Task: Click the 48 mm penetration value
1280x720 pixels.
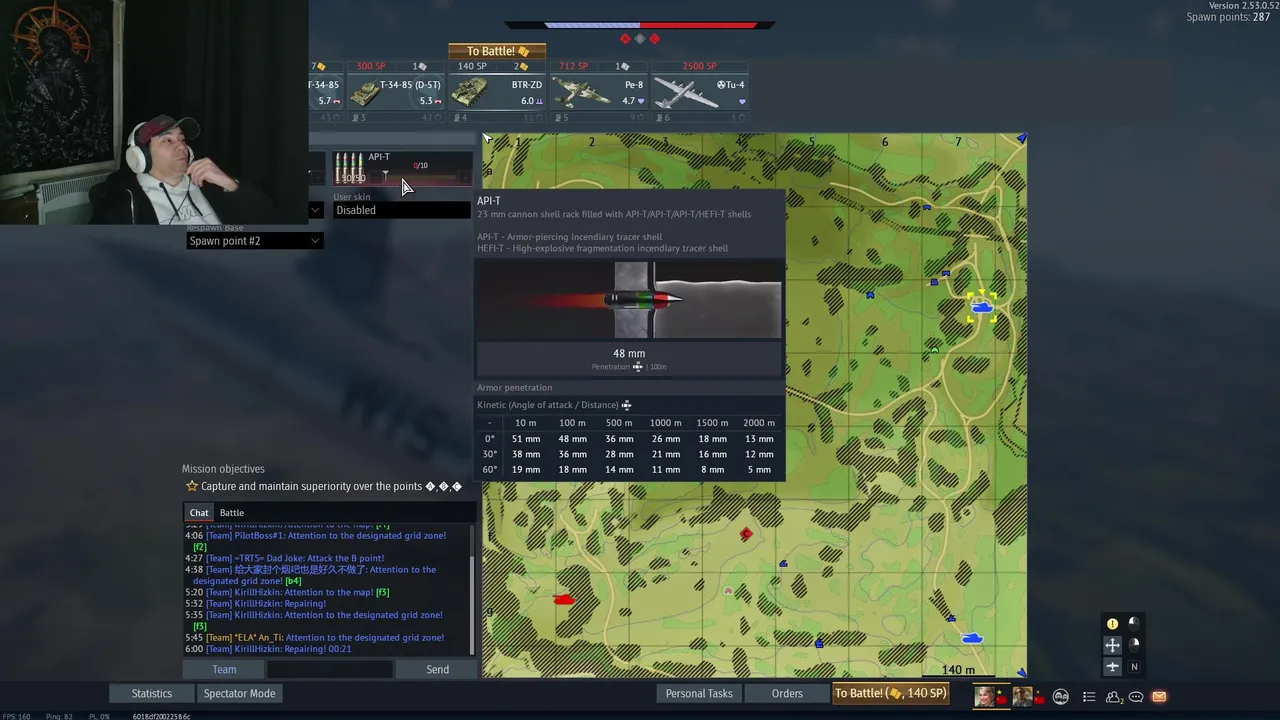Action: point(629,353)
